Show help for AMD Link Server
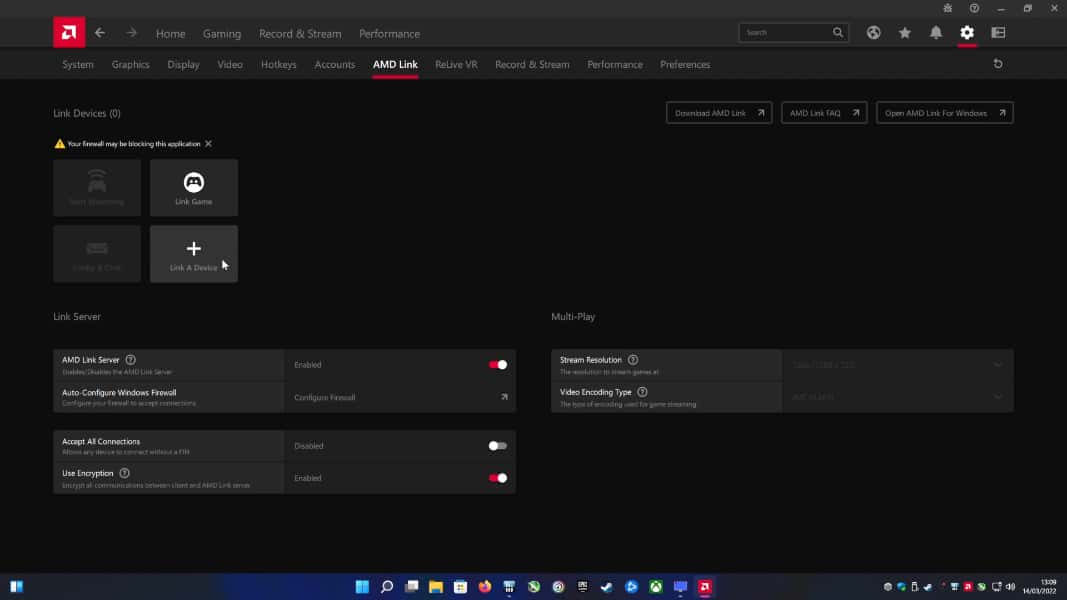This screenshot has height=600, width=1067. tap(131, 360)
